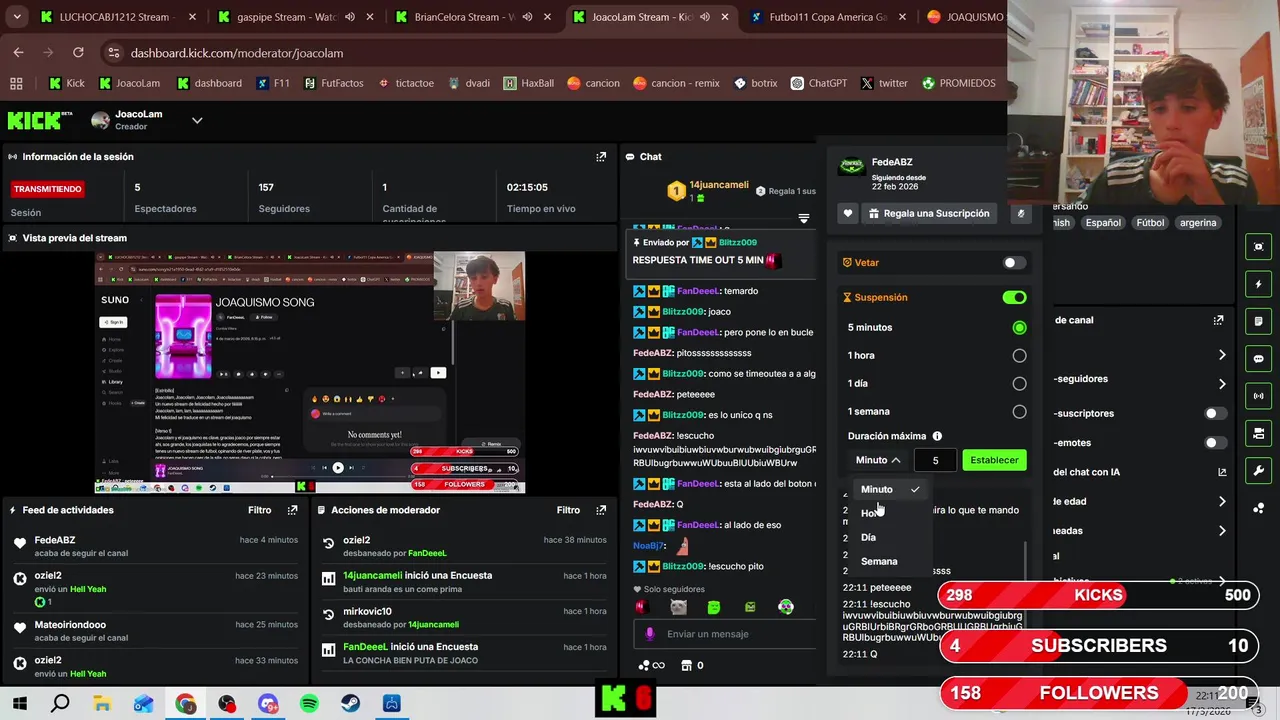Pop out the Vista previa del stream panel
This screenshot has height=720, width=1280.
(601, 238)
